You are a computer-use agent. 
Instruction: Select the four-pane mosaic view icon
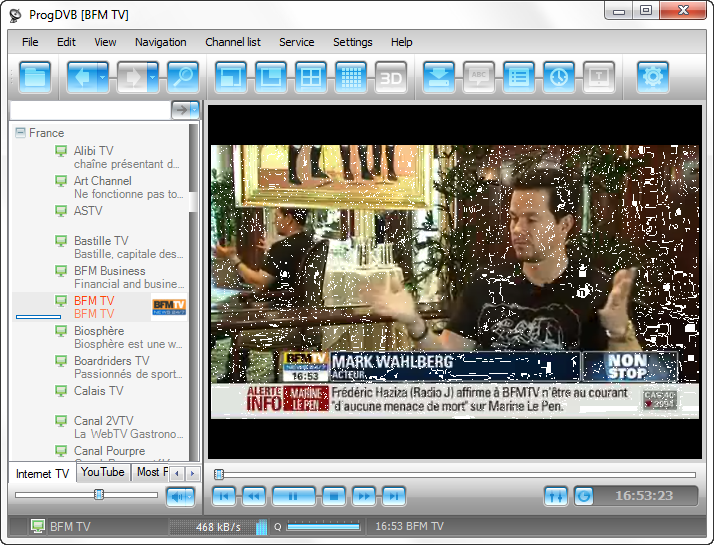click(x=311, y=77)
